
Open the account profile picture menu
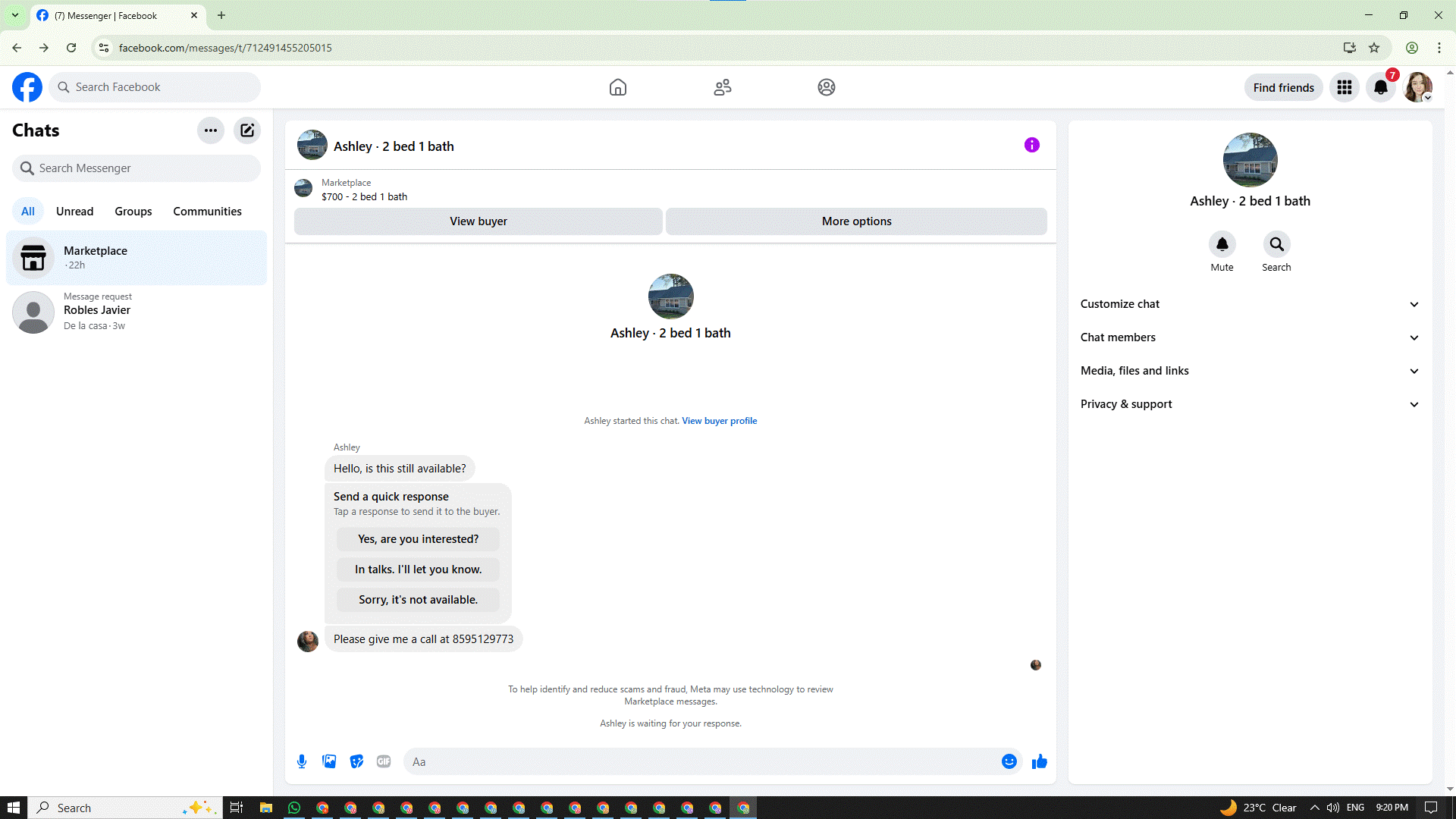pyautogui.click(x=1418, y=87)
